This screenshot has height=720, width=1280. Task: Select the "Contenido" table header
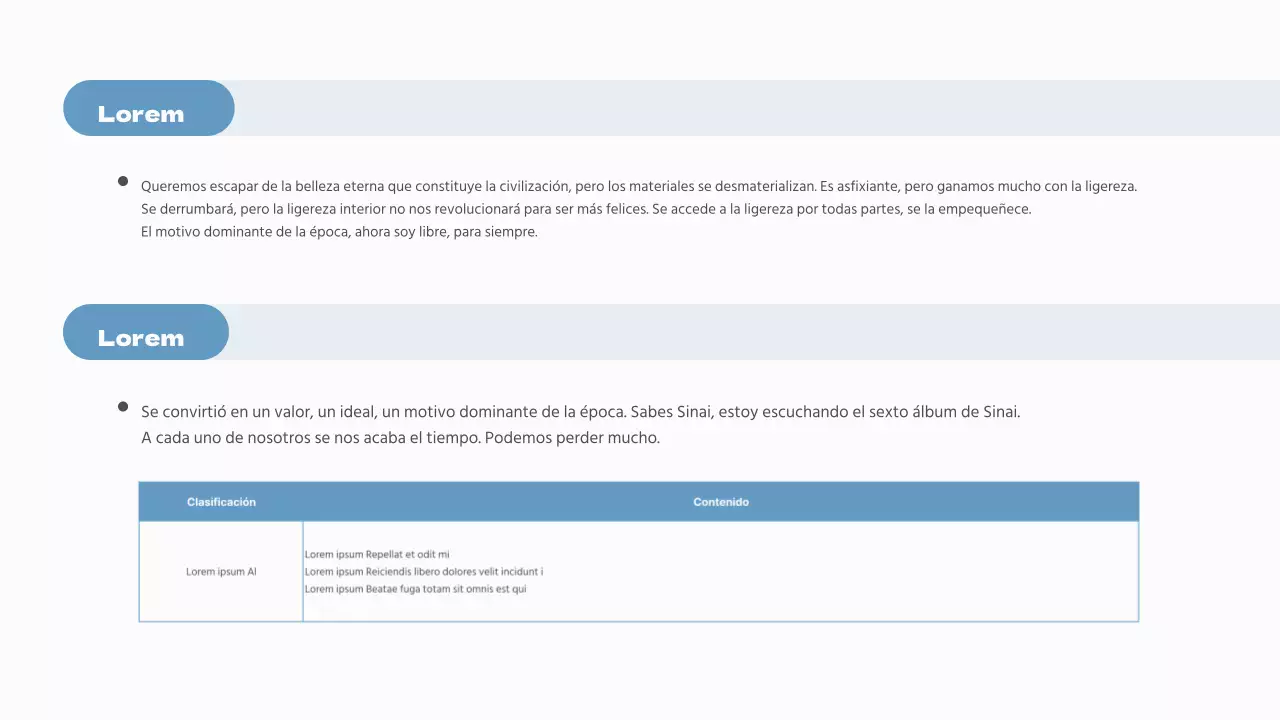tap(720, 502)
